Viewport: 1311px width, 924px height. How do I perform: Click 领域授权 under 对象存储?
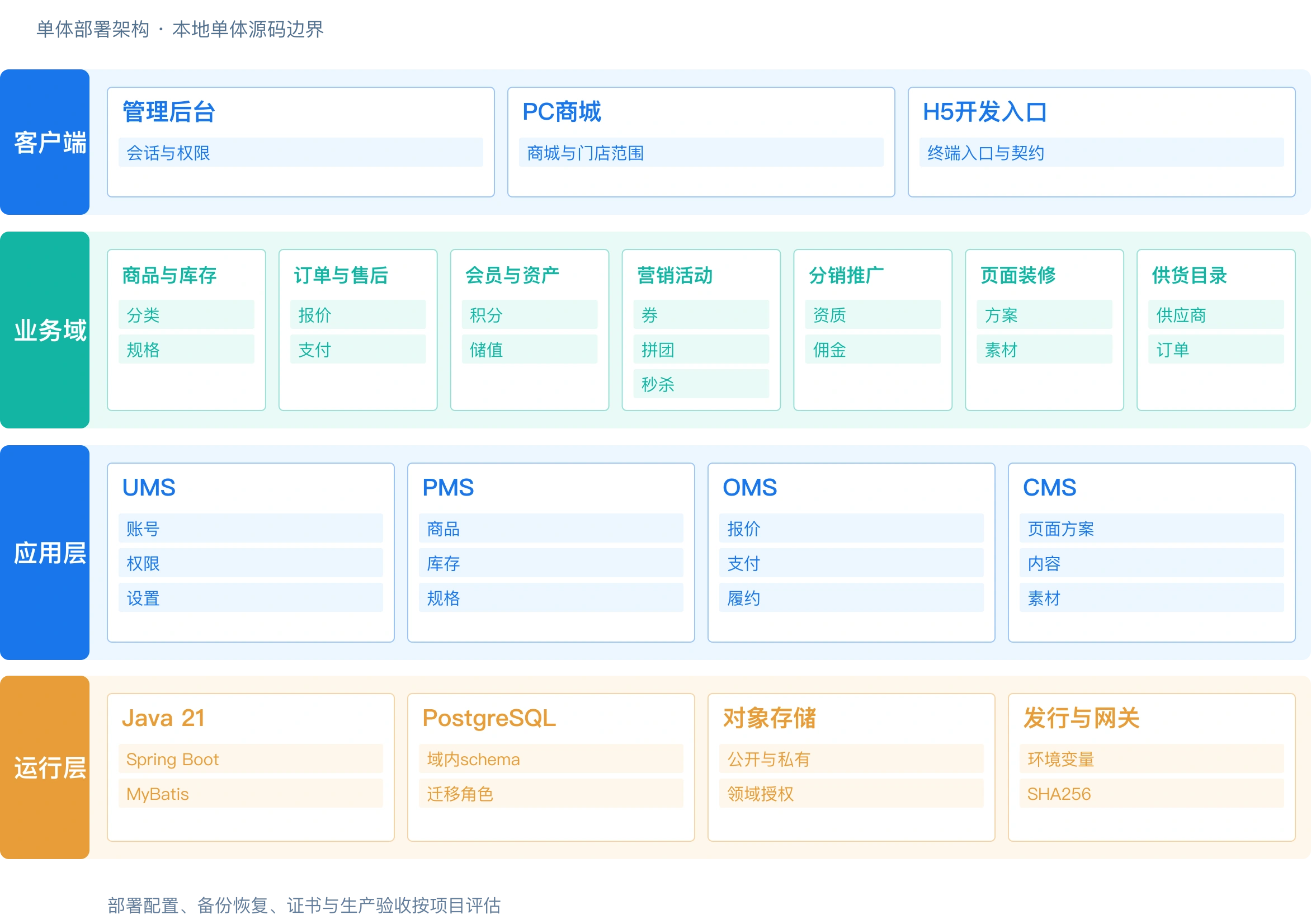[x=851, y=794]
